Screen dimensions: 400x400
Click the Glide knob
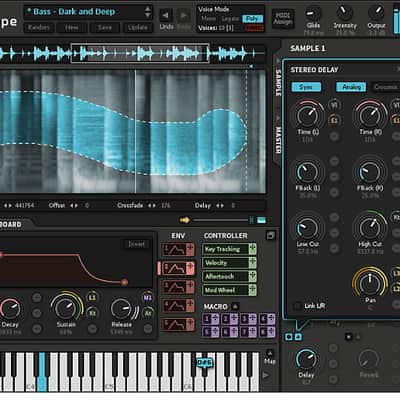point(313,13)
